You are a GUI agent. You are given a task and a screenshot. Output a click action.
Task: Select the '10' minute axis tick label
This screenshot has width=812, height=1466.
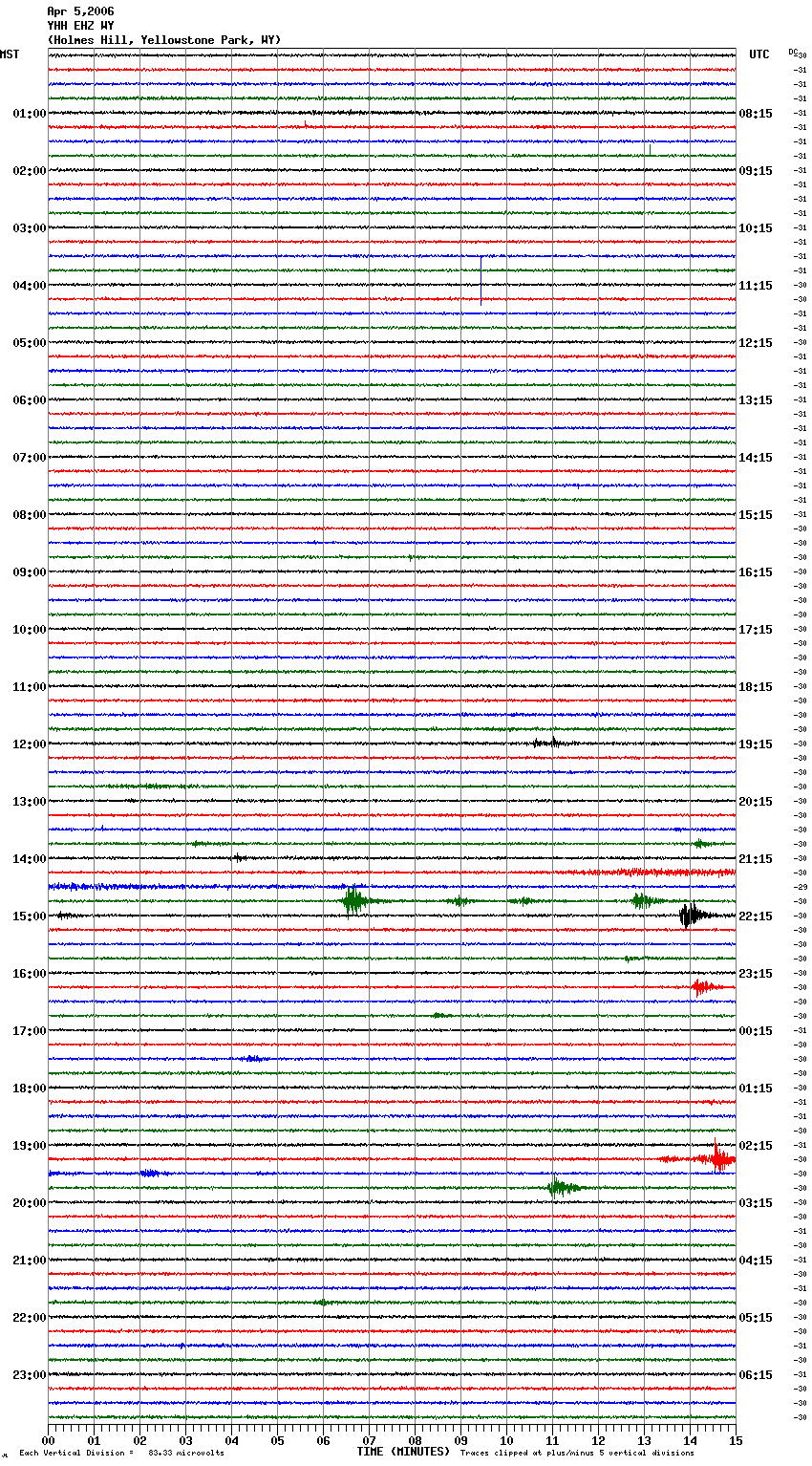tap(506, 1440)
